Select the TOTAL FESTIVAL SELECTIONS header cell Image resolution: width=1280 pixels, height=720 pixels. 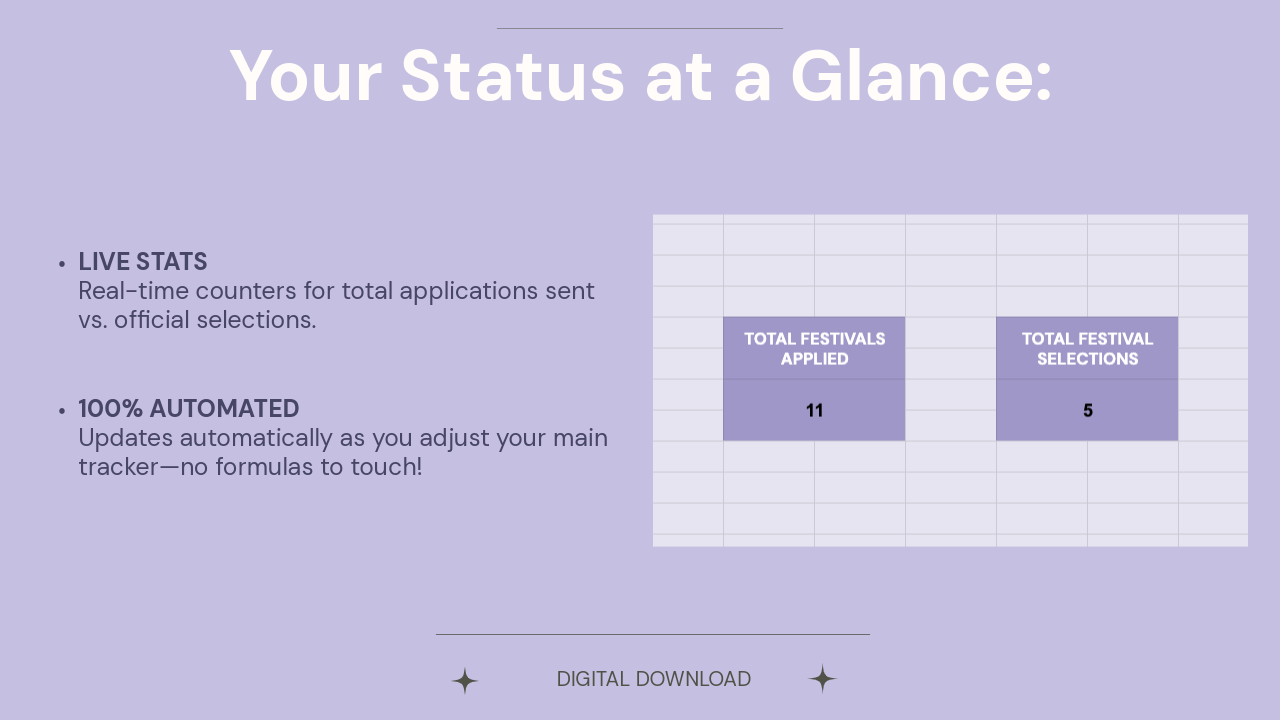(x=1087, y=348)
